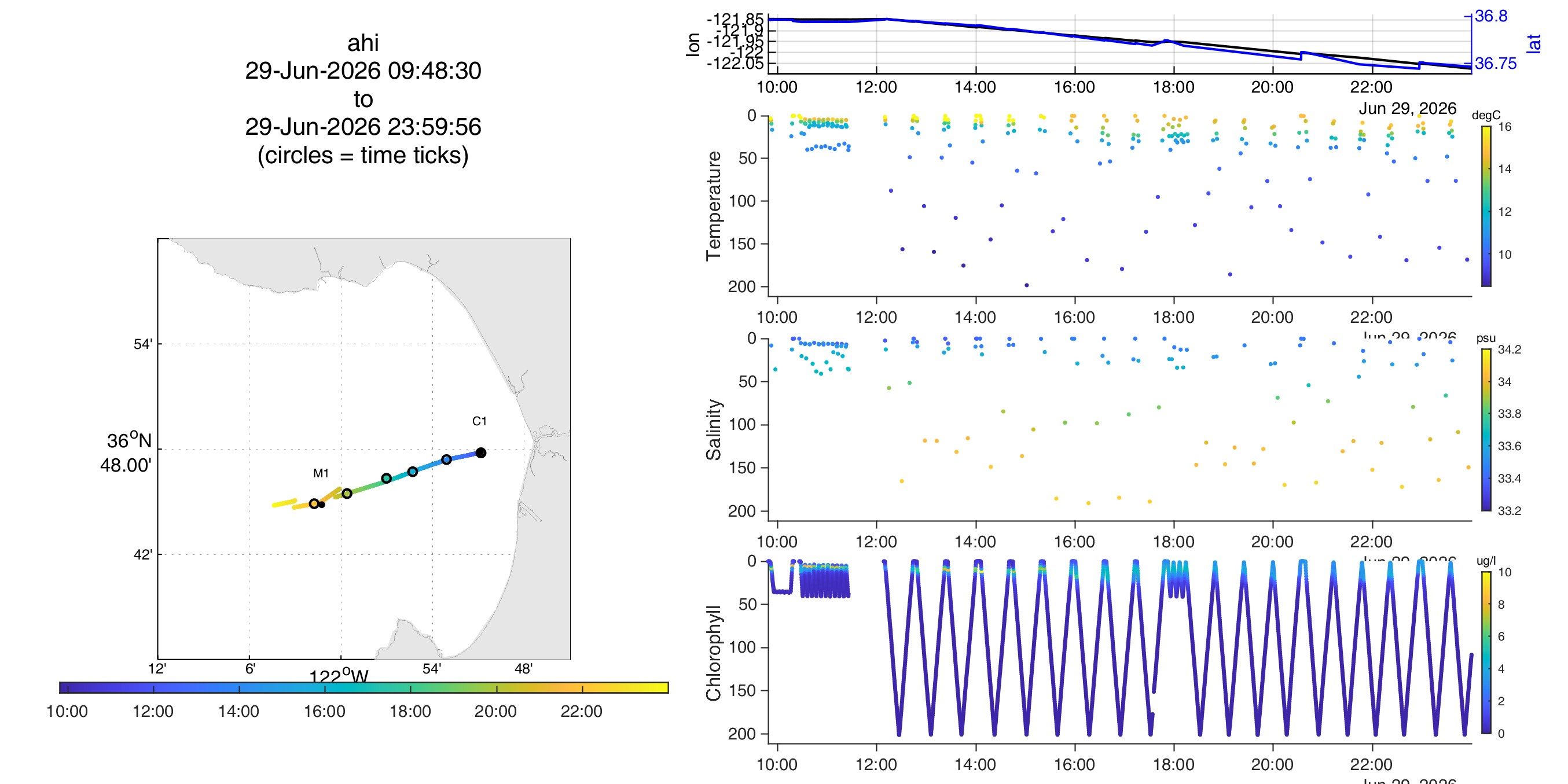Viewport: 1568px width, 784px height.
Task: Click the blue lat axis label
Action: 1533,44
